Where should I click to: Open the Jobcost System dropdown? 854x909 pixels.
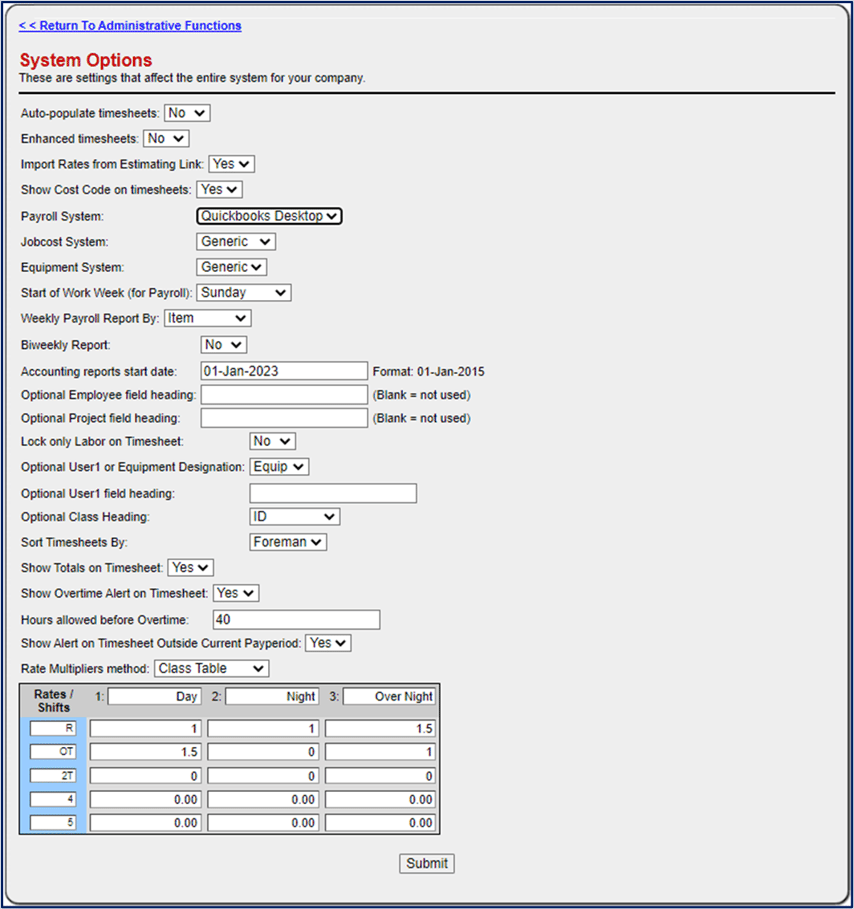[235, 241]
